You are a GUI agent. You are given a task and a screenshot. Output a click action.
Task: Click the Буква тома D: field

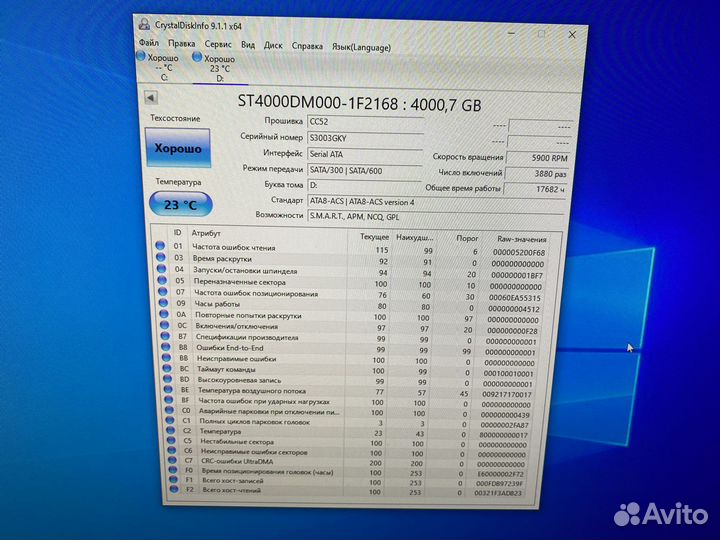pyautogui.click(x=365, y=186)
